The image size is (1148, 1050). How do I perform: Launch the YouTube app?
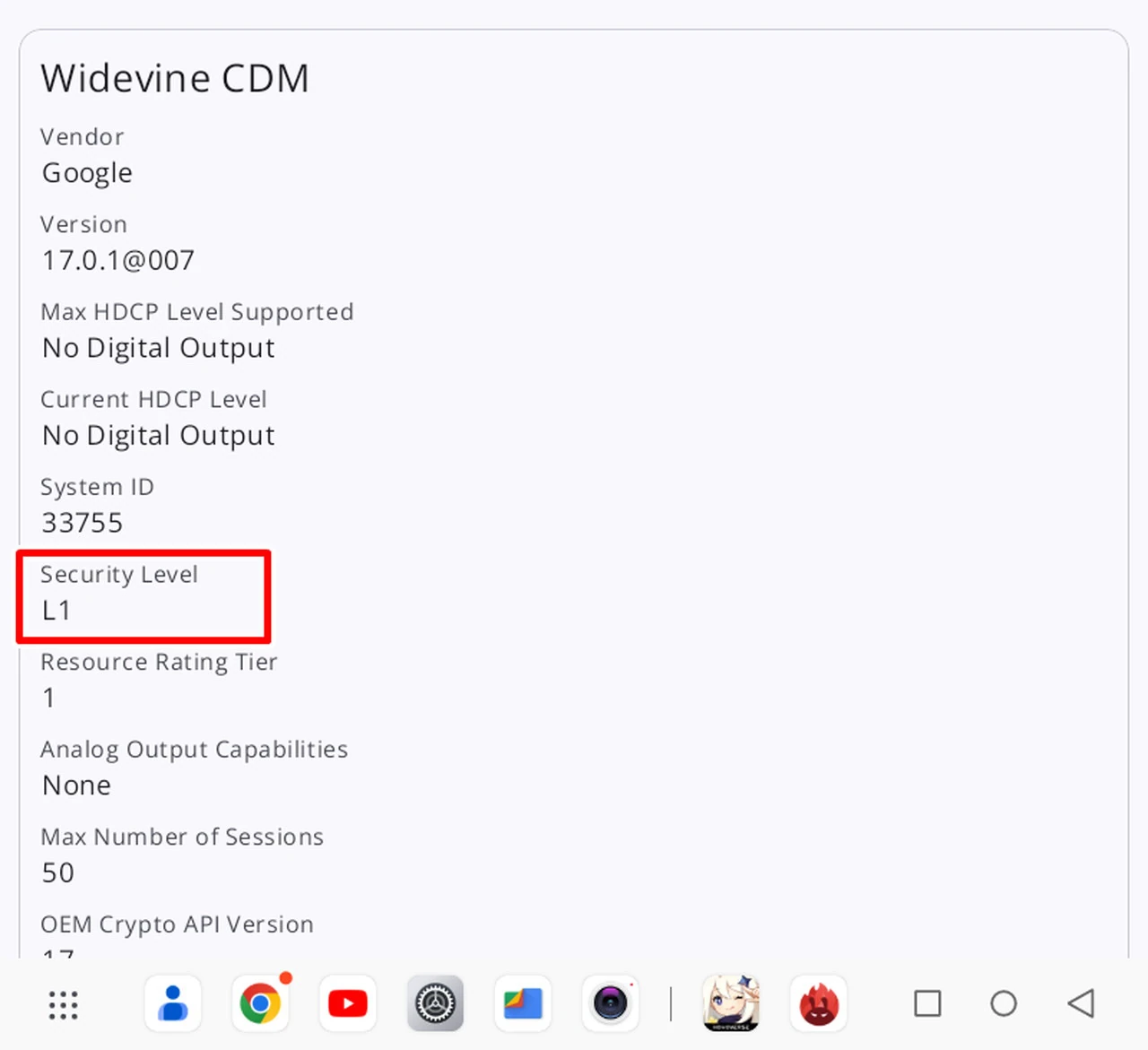pos(348,1004)
